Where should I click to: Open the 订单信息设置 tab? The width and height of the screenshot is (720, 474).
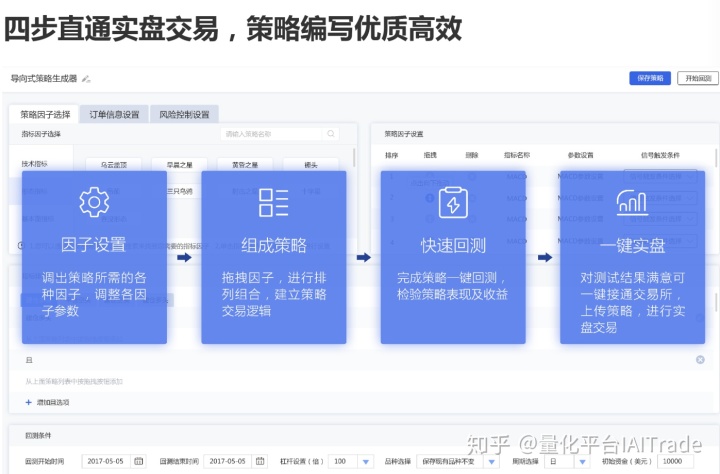(x=114, y=114)
